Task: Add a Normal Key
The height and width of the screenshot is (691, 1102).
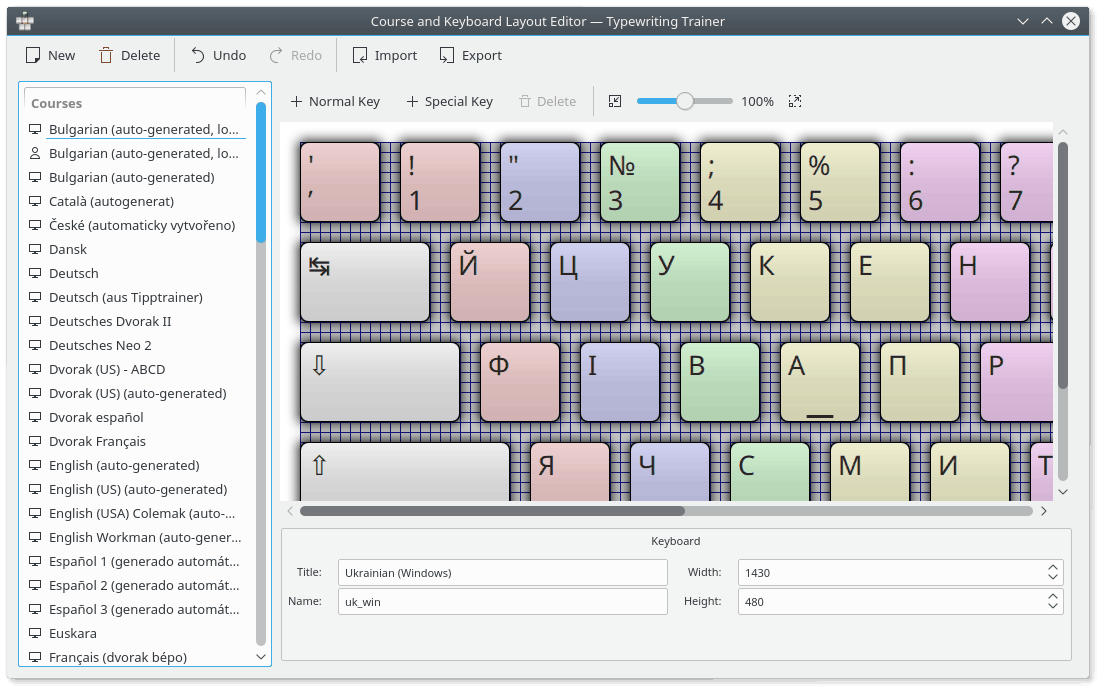Action: [x=335, y=101]
